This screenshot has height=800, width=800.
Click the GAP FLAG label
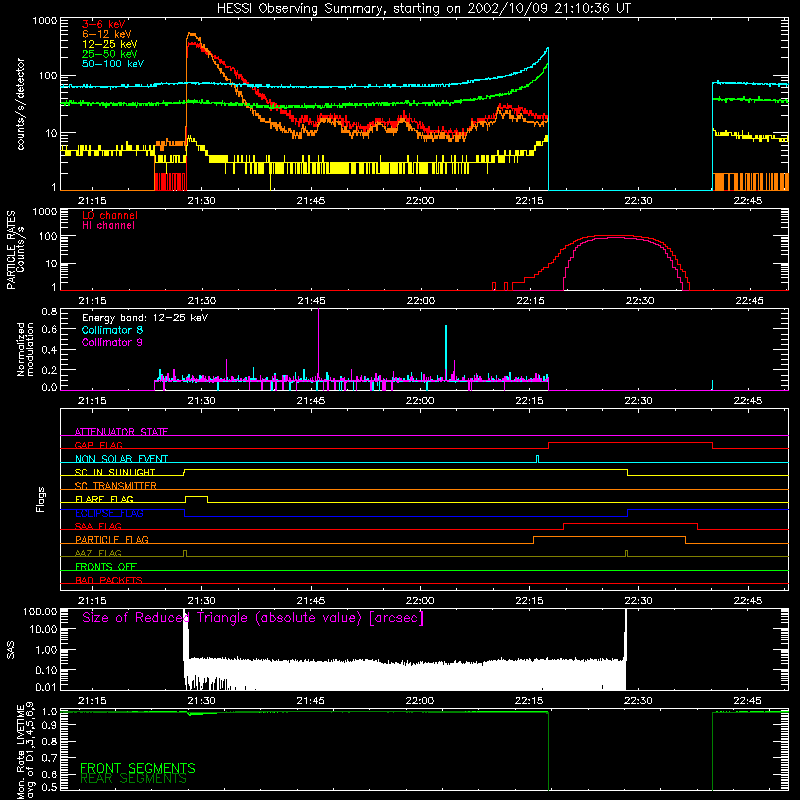pos(98,445)
